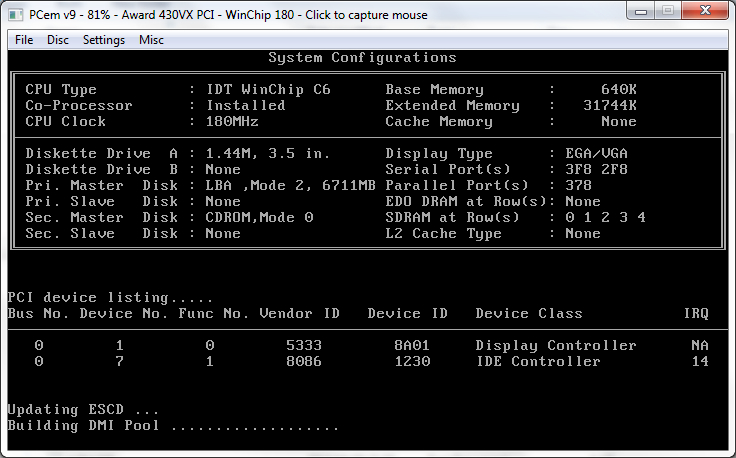Click the '378' parallel port value
Viewport: 736px width, 458px height.
578,185
